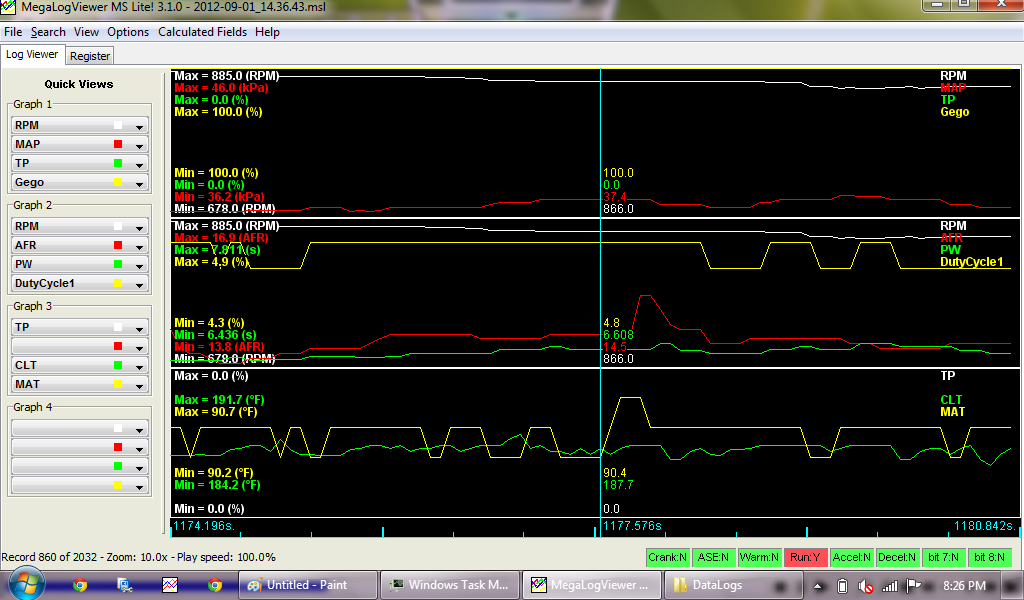Show hidden system tray icons
Screen dimensions: 1024x600
[x=819, y=586]
